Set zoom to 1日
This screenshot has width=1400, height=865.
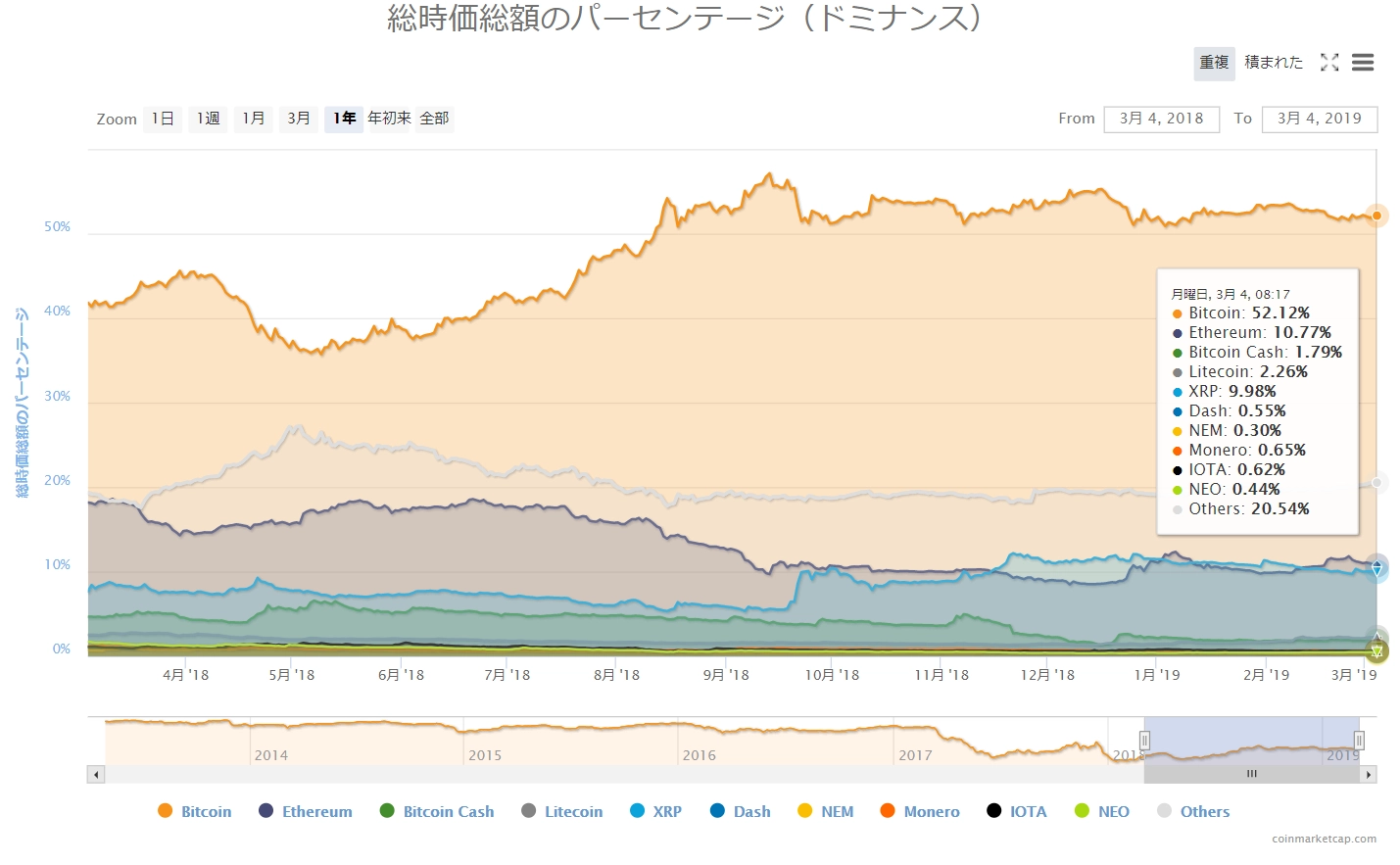pos(163,119)
